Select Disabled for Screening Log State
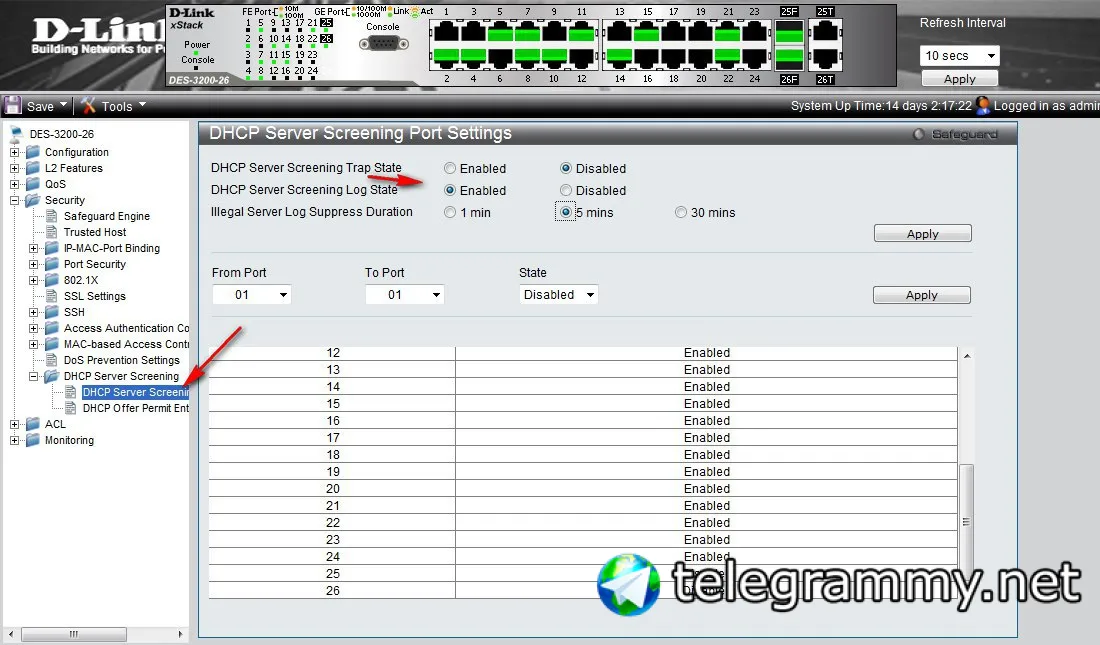 click(565, 190)
